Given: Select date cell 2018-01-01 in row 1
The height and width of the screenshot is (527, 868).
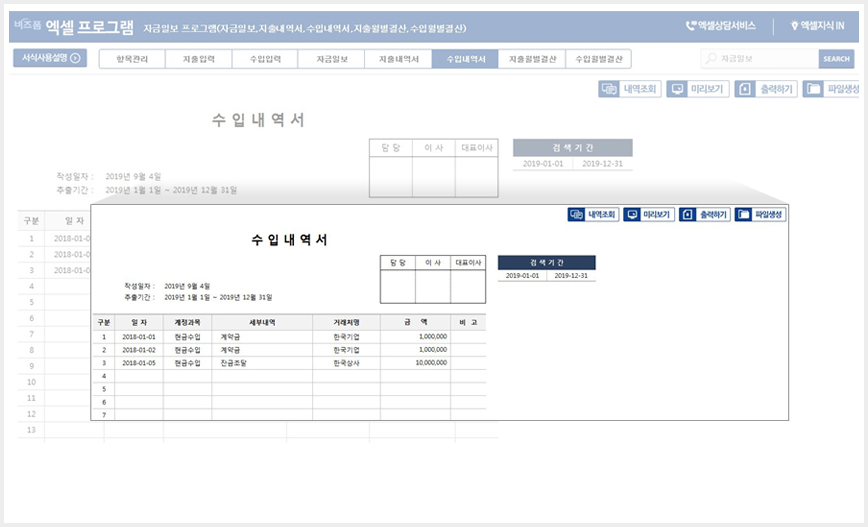Looking at the screenshot, I should point(139,337).
